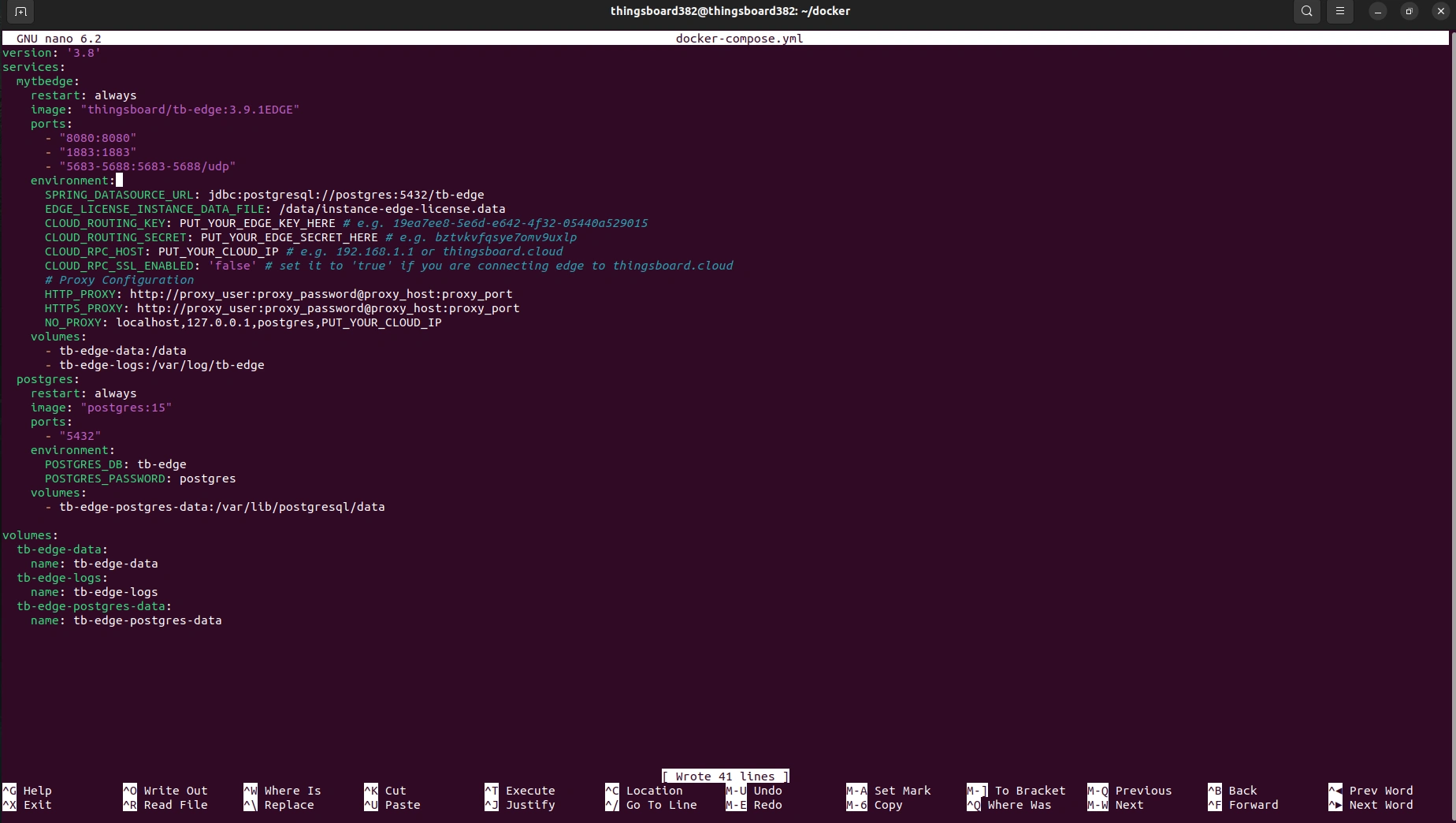Restore the terminal window size
The height and width of the screenshot is (823, 1456).
click(x=1410, y=12)
